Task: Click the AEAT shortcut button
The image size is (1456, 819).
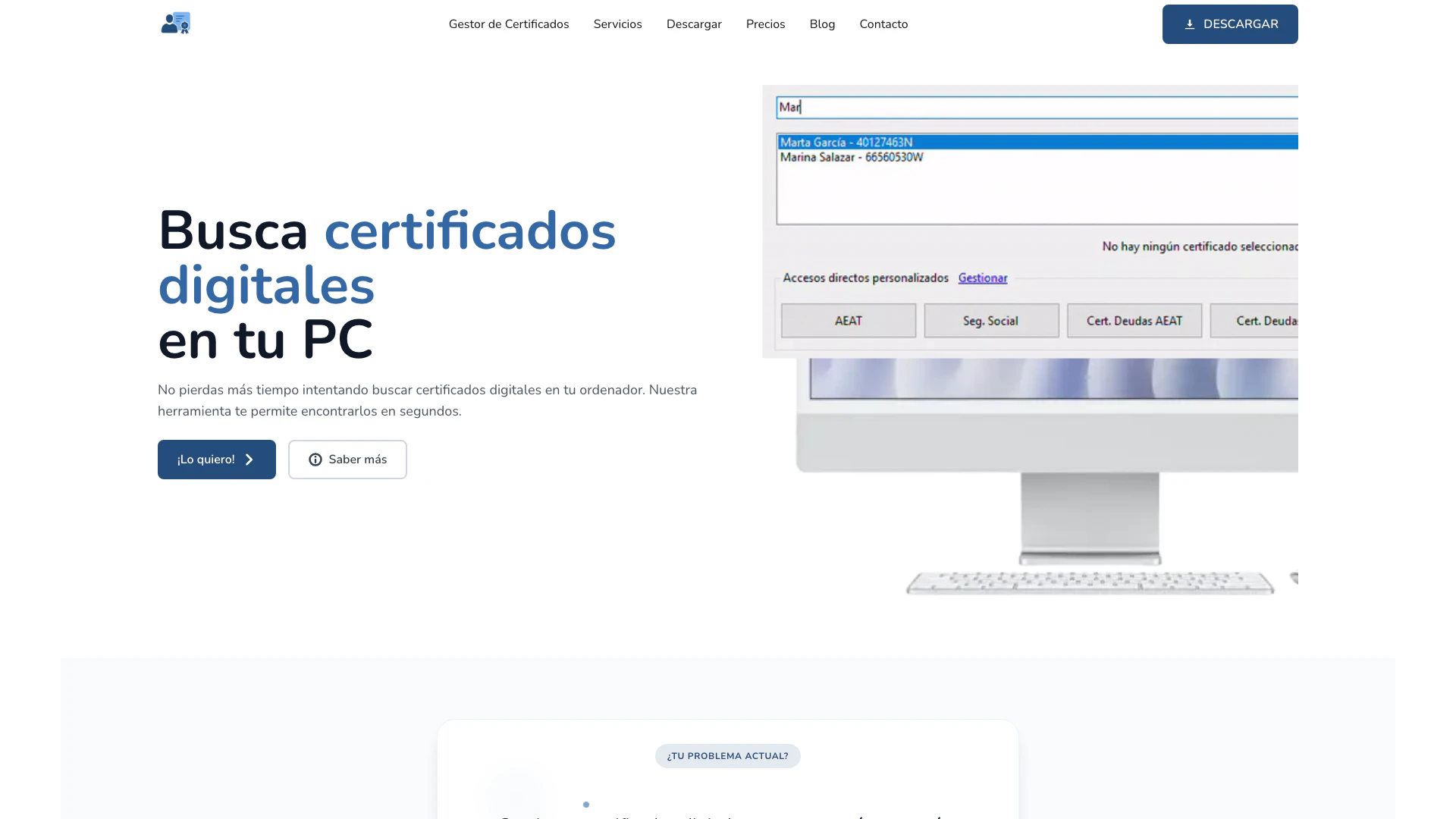Action: point(848,321)
